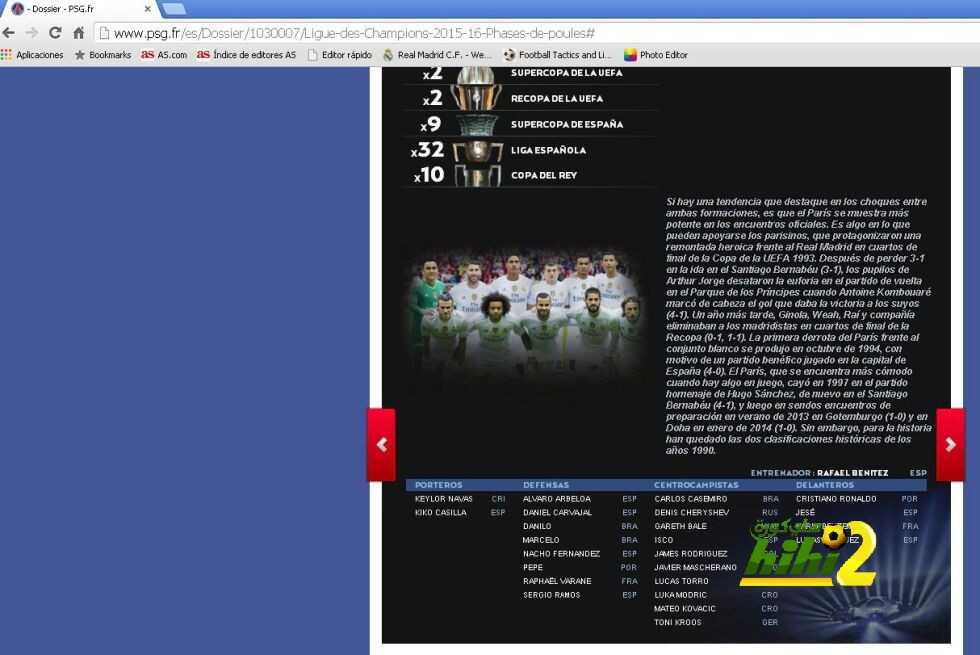This screenshot has height=655, width=980.
Task: Select player Kiko Casilla
Action: tap(441, 512)
